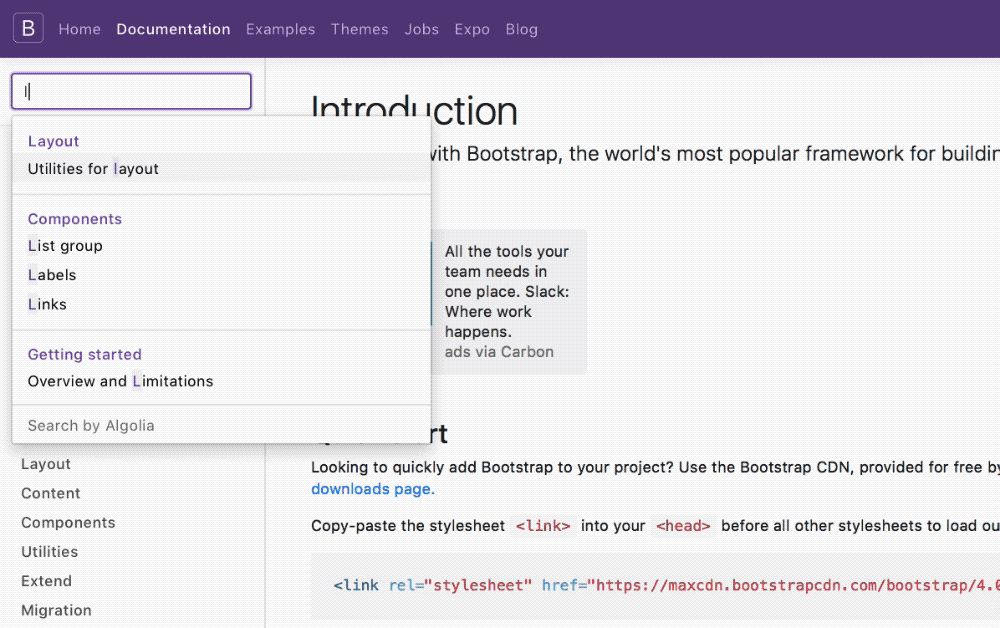This screenshot has width=1000, height=628.
Task: Click 'ads via Carbon' link
Action: [499, 352]
